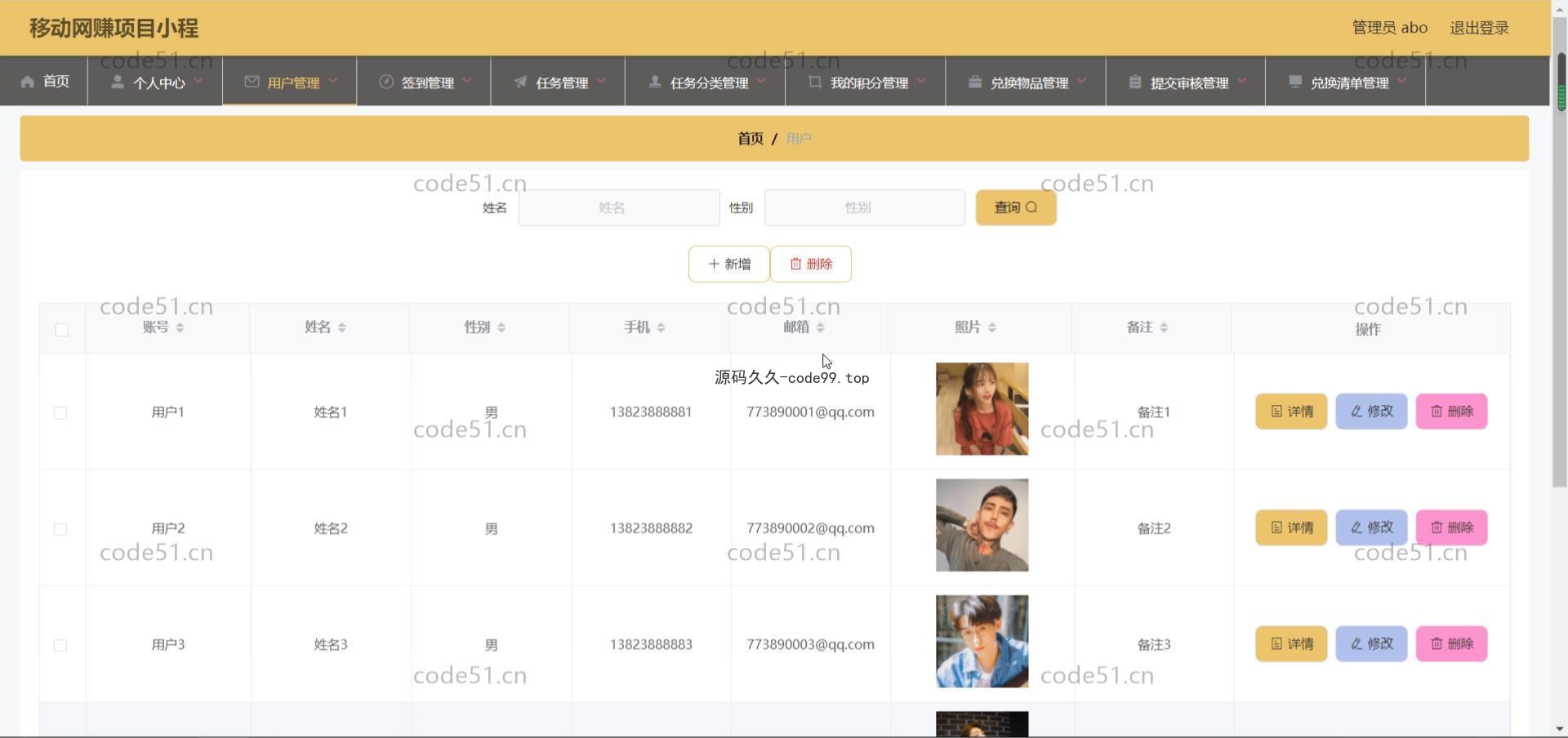Click the 退出登录 logout link

(x=1479, y=28)
